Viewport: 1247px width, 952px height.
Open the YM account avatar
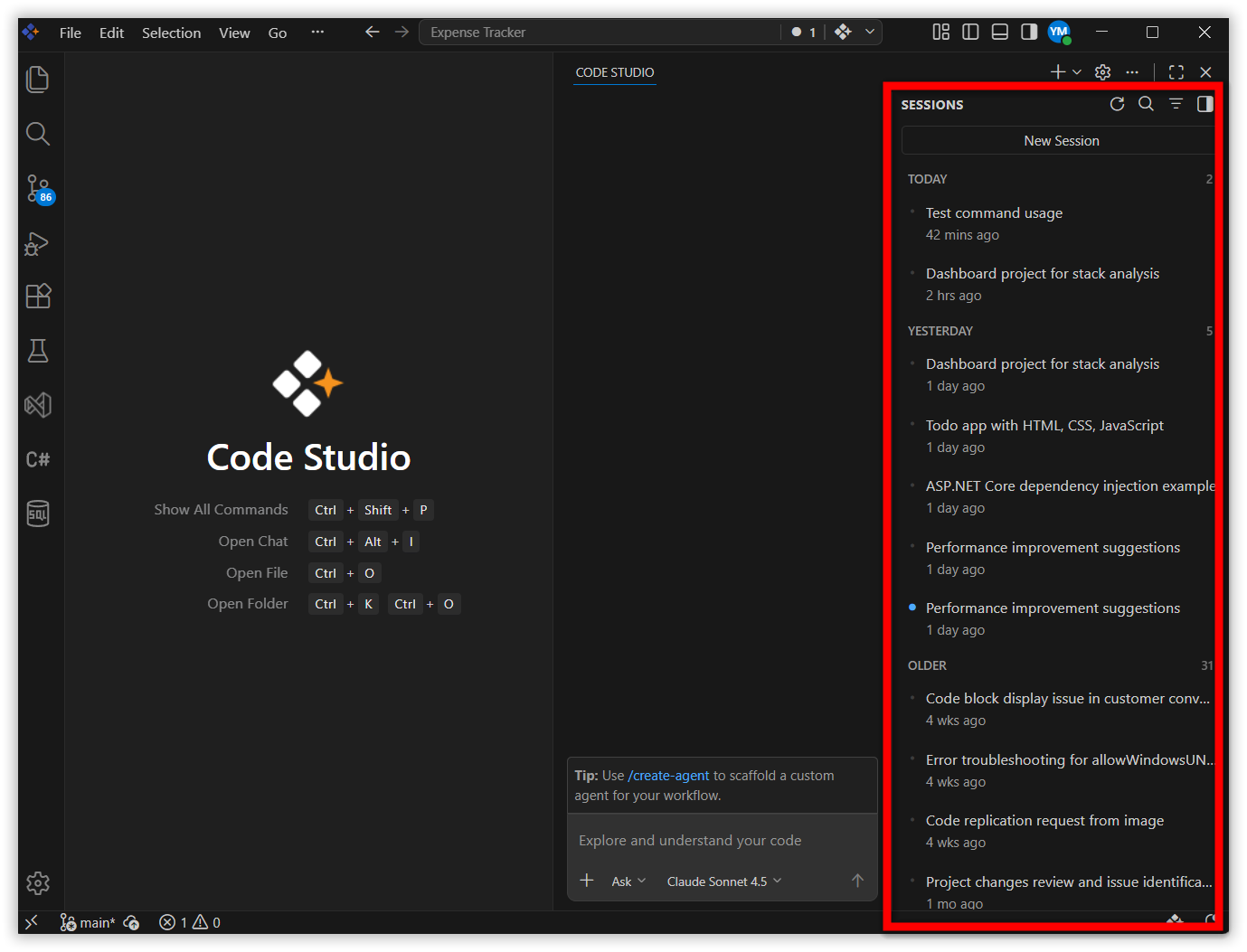(1059, 33)
